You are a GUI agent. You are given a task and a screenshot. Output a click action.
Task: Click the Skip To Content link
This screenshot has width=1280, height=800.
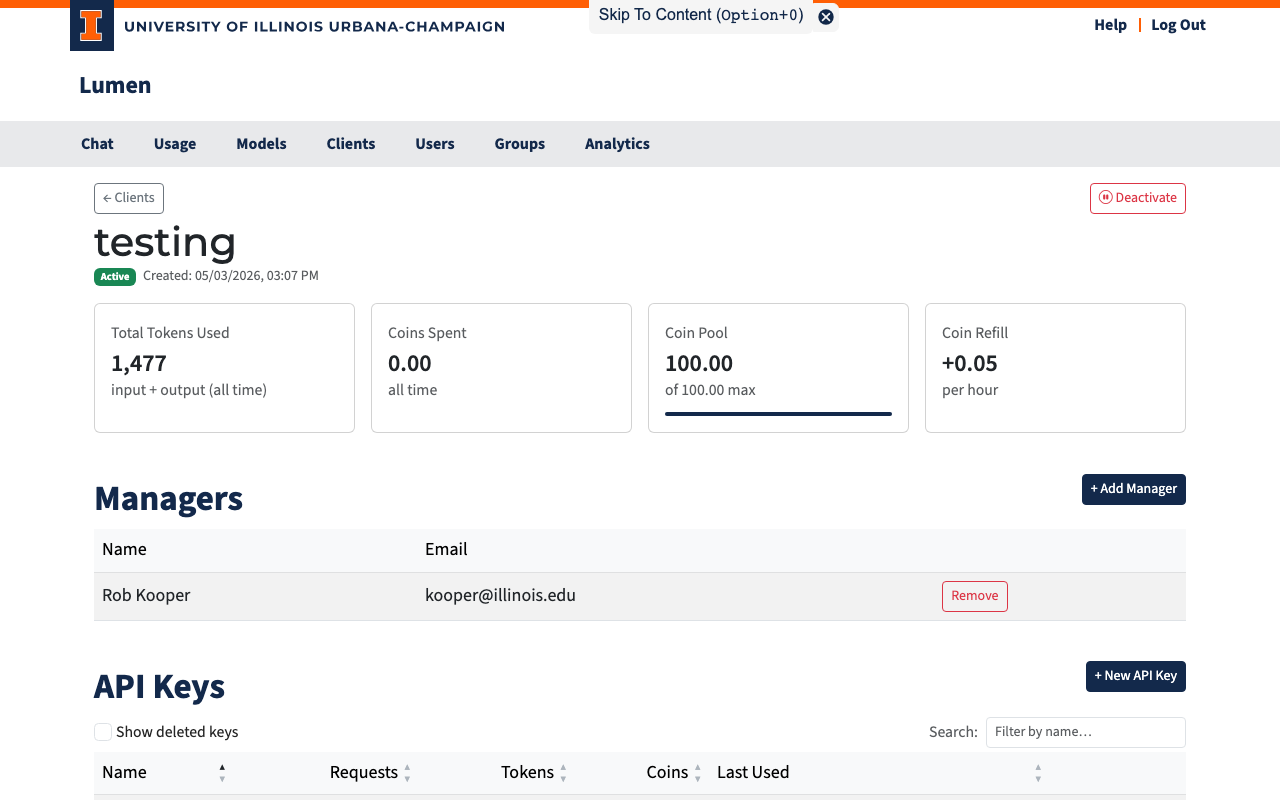(x=701, y=15)
